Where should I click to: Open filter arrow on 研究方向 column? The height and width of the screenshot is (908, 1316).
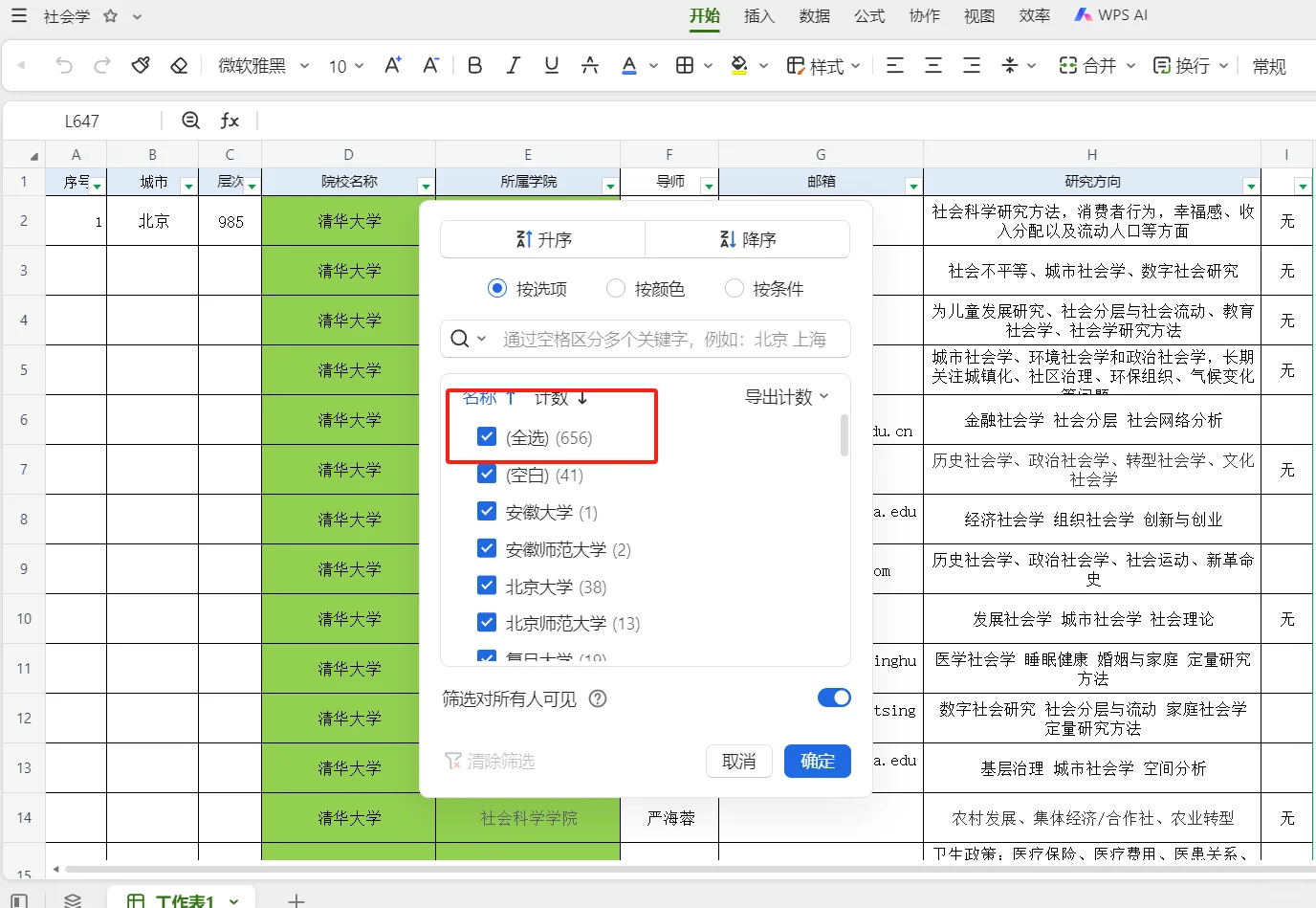pos(1251,186)
